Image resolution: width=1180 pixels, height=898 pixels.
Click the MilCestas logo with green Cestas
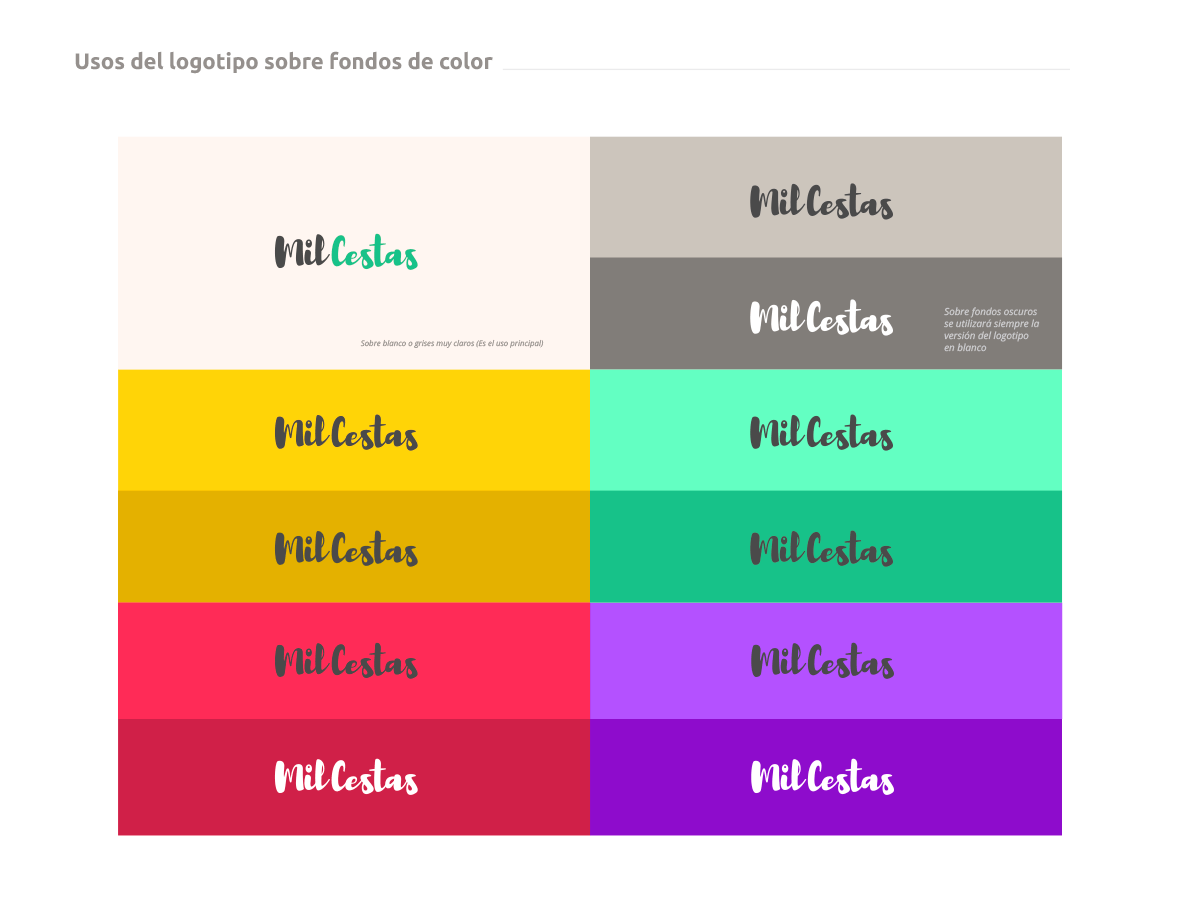(x=346, y=252)
